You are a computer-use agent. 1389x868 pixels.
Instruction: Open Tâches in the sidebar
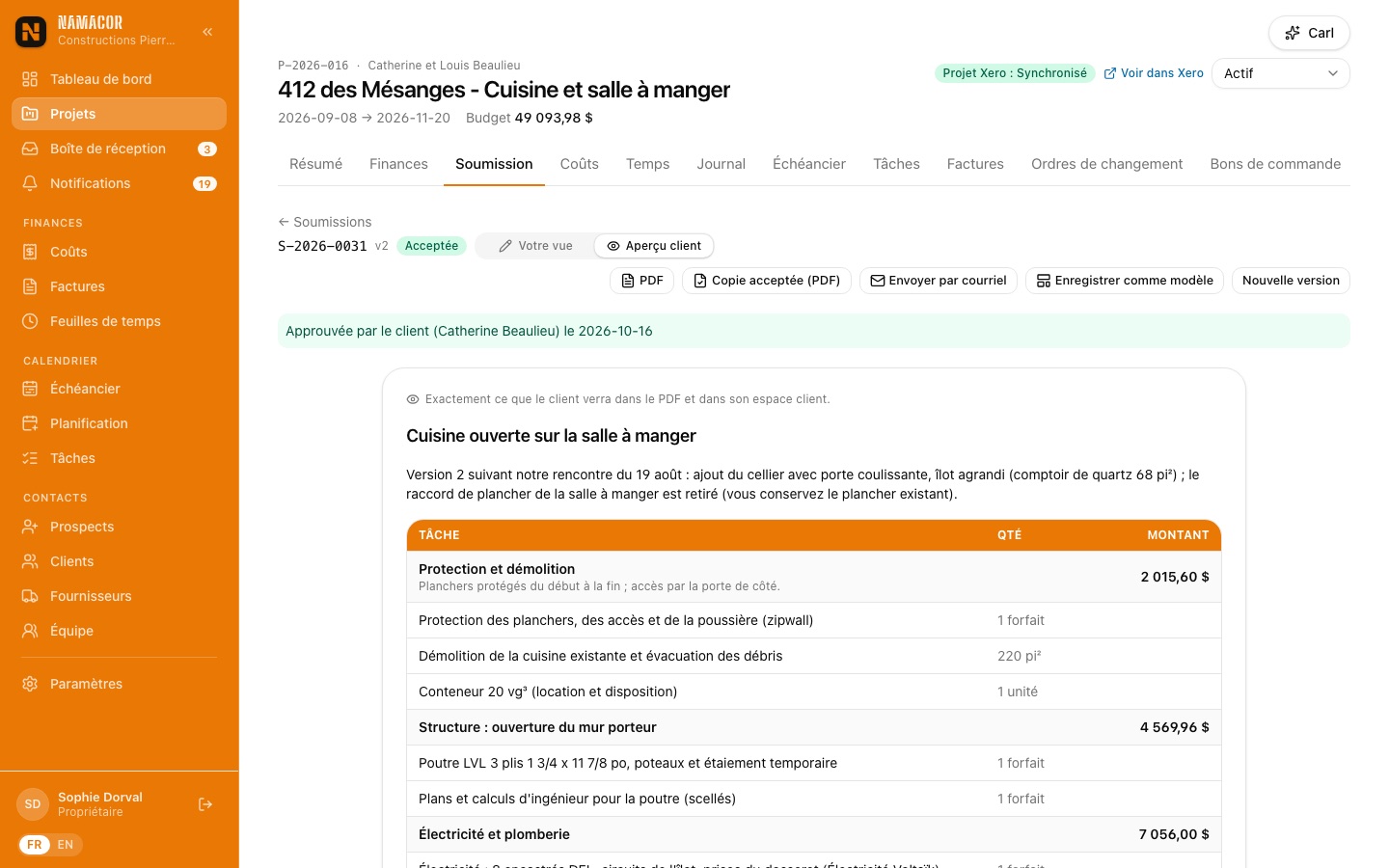(119, 458)
